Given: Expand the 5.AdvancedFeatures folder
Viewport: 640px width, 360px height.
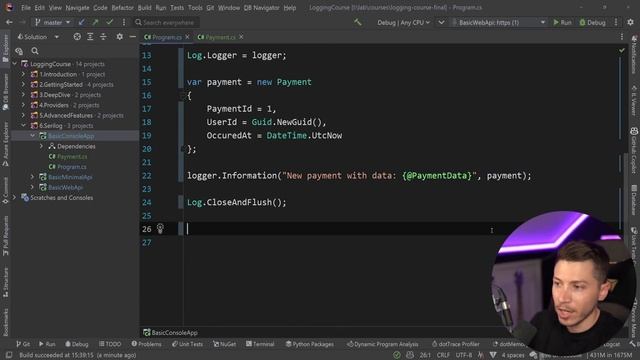Looking at the screenshot, I should point(23,116).
